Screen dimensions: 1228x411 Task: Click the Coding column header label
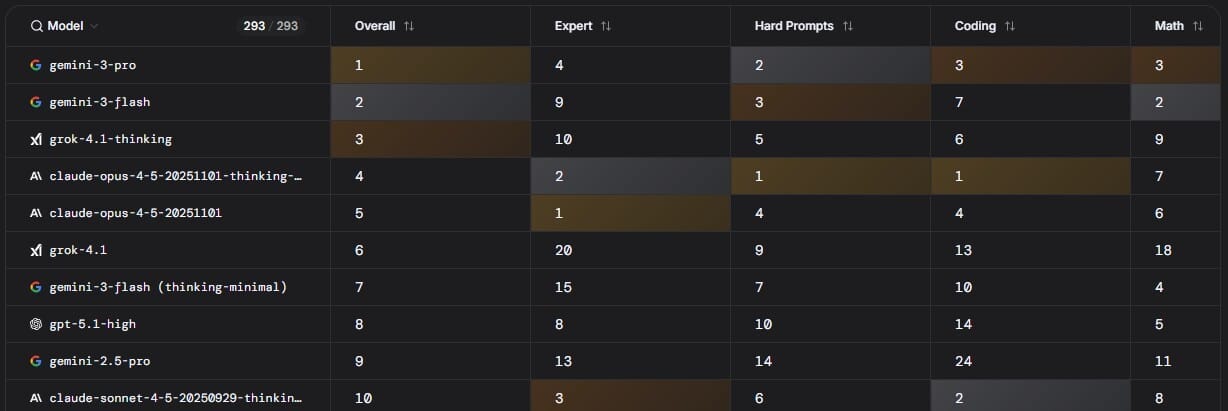(975, 26)
